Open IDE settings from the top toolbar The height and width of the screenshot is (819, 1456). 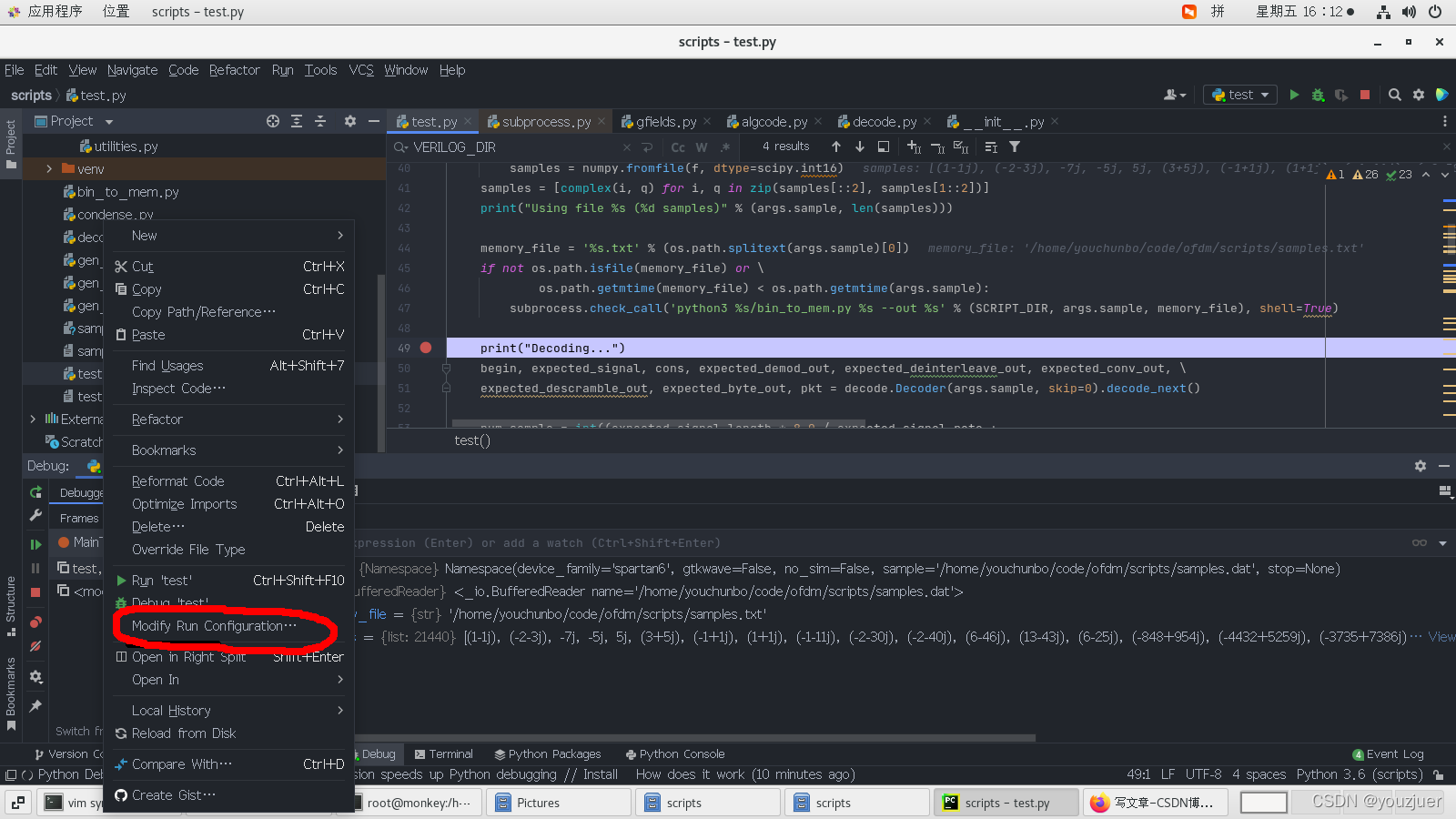(1419, 94)
